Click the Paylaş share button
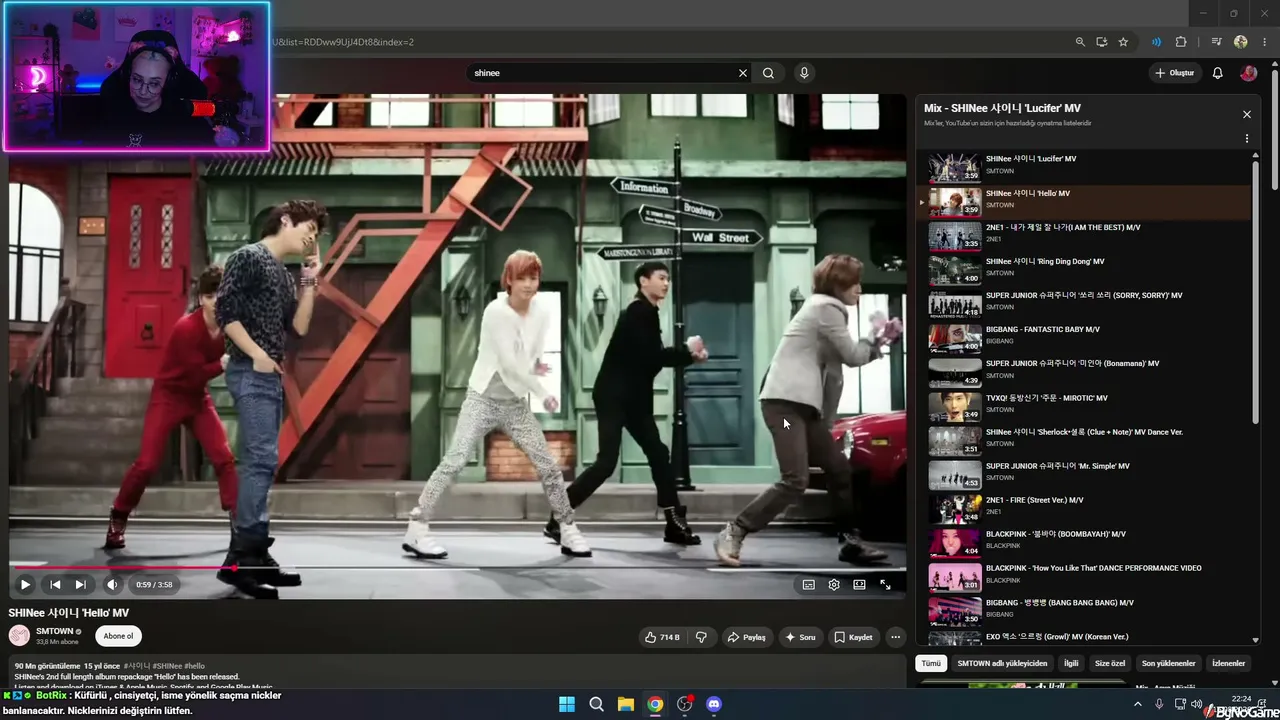The height and width of the screenshot is (720, 1280). point(746,637)
